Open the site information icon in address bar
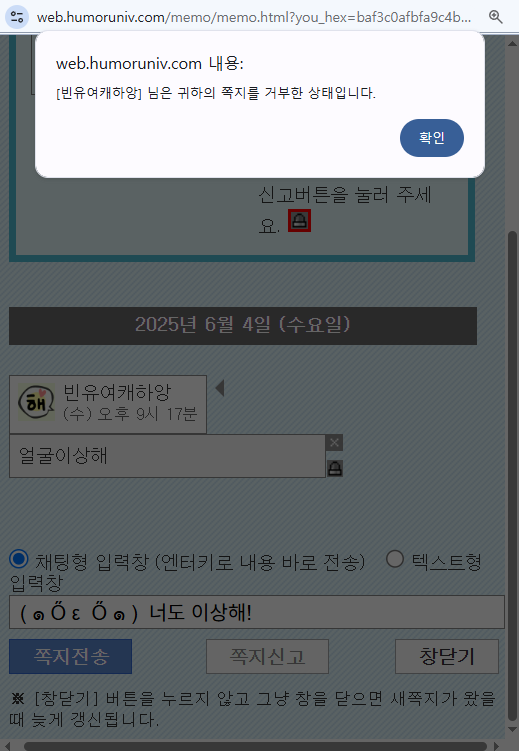This screenshot has width=519, height=751. pyautogui.click(x=17, y=17)
